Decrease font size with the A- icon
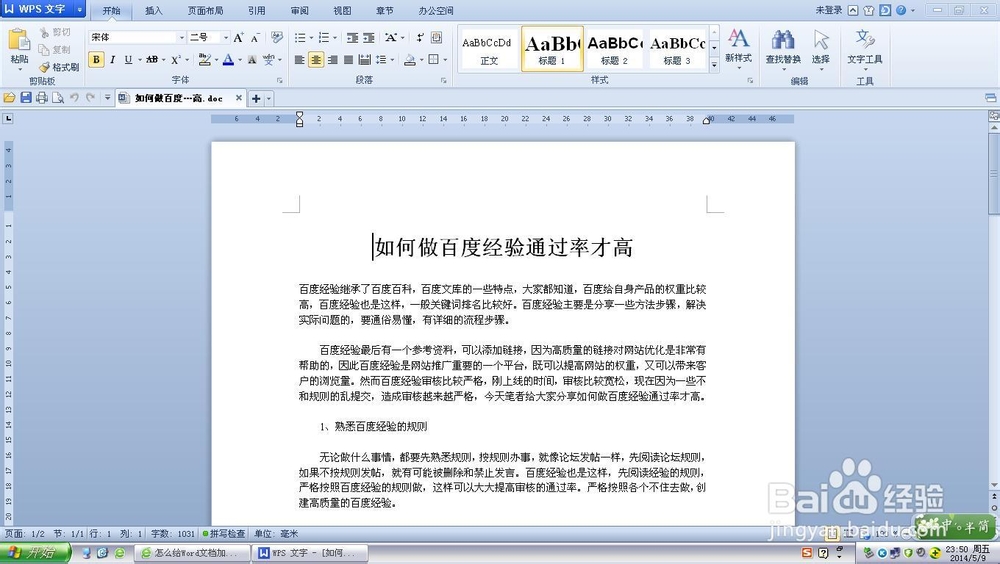1000x564 pixels. [254, 38]
